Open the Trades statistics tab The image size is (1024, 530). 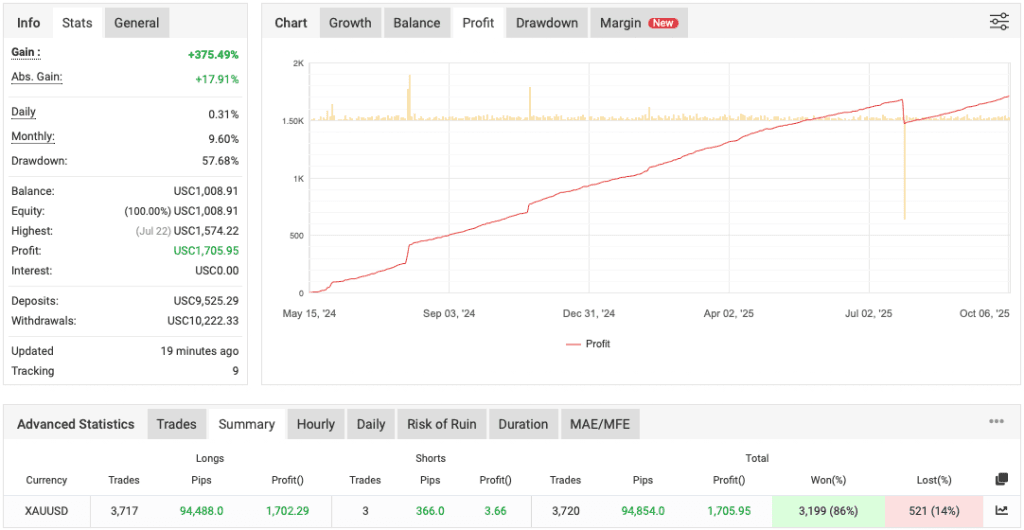(x=177, y=424)
